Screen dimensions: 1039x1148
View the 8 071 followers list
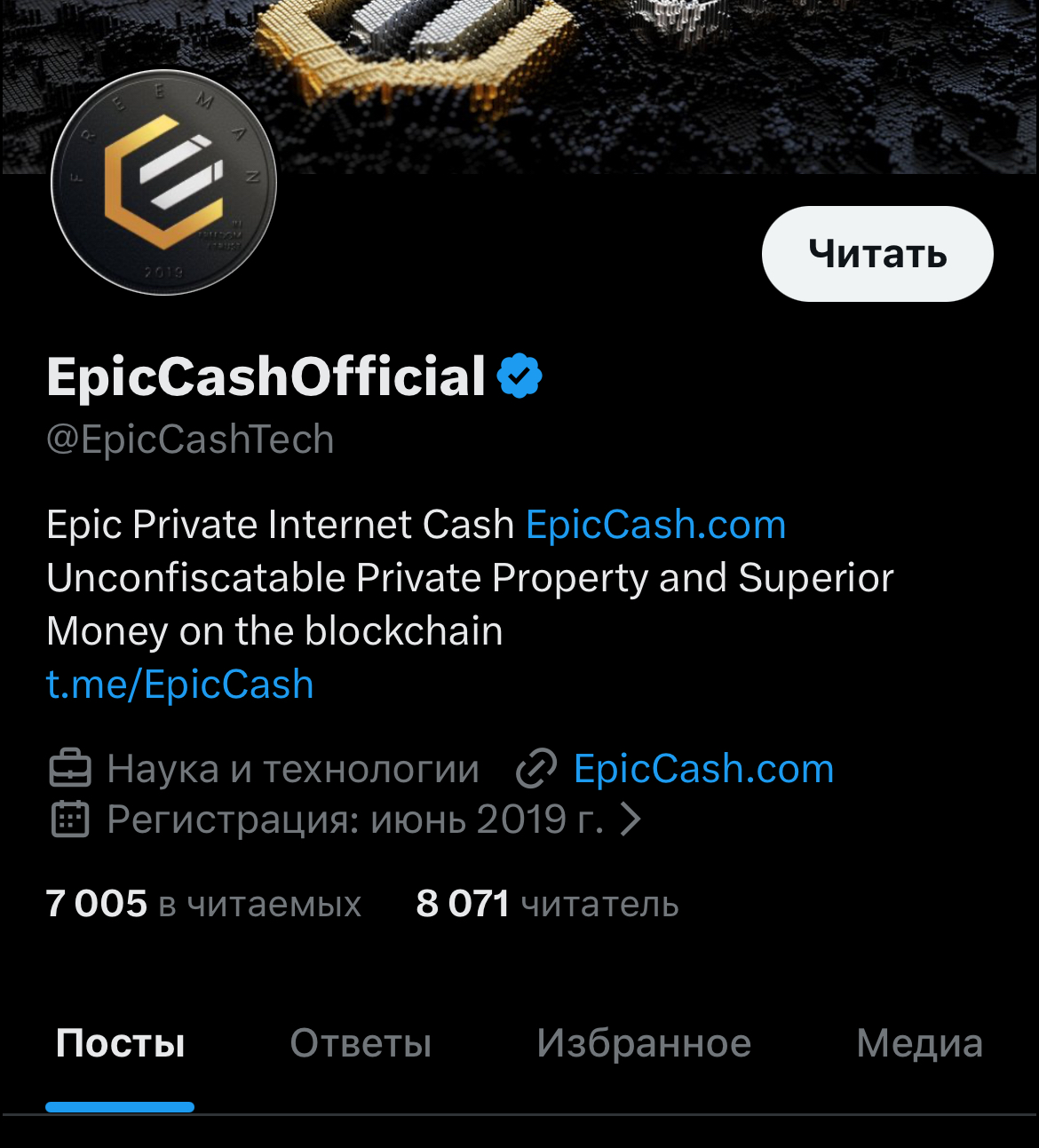548,904
